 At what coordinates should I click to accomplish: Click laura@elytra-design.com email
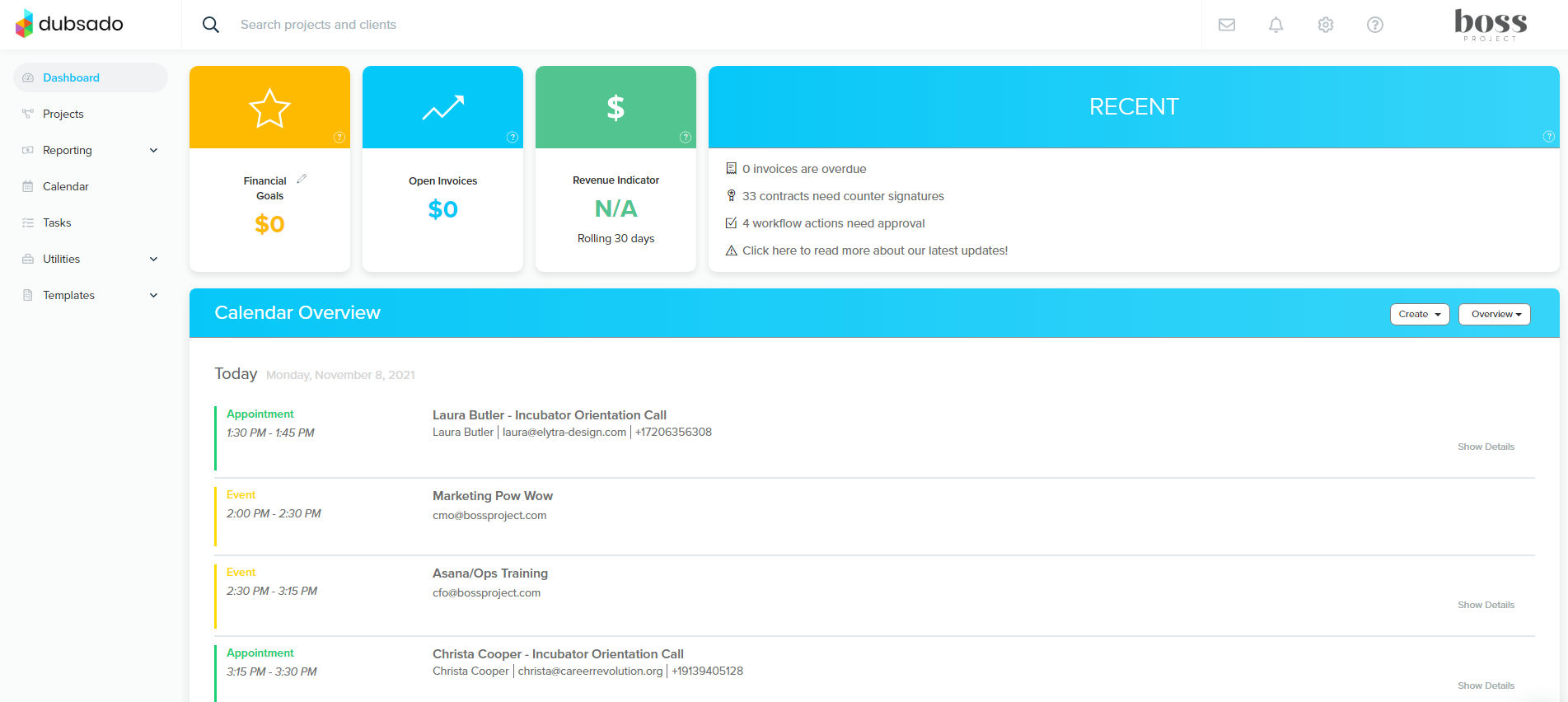[564, 432]
